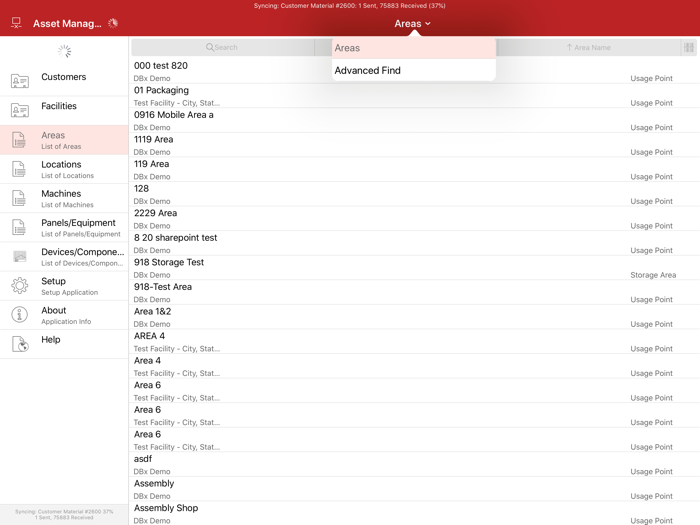Sort by Area Name column header

point(588,47)
